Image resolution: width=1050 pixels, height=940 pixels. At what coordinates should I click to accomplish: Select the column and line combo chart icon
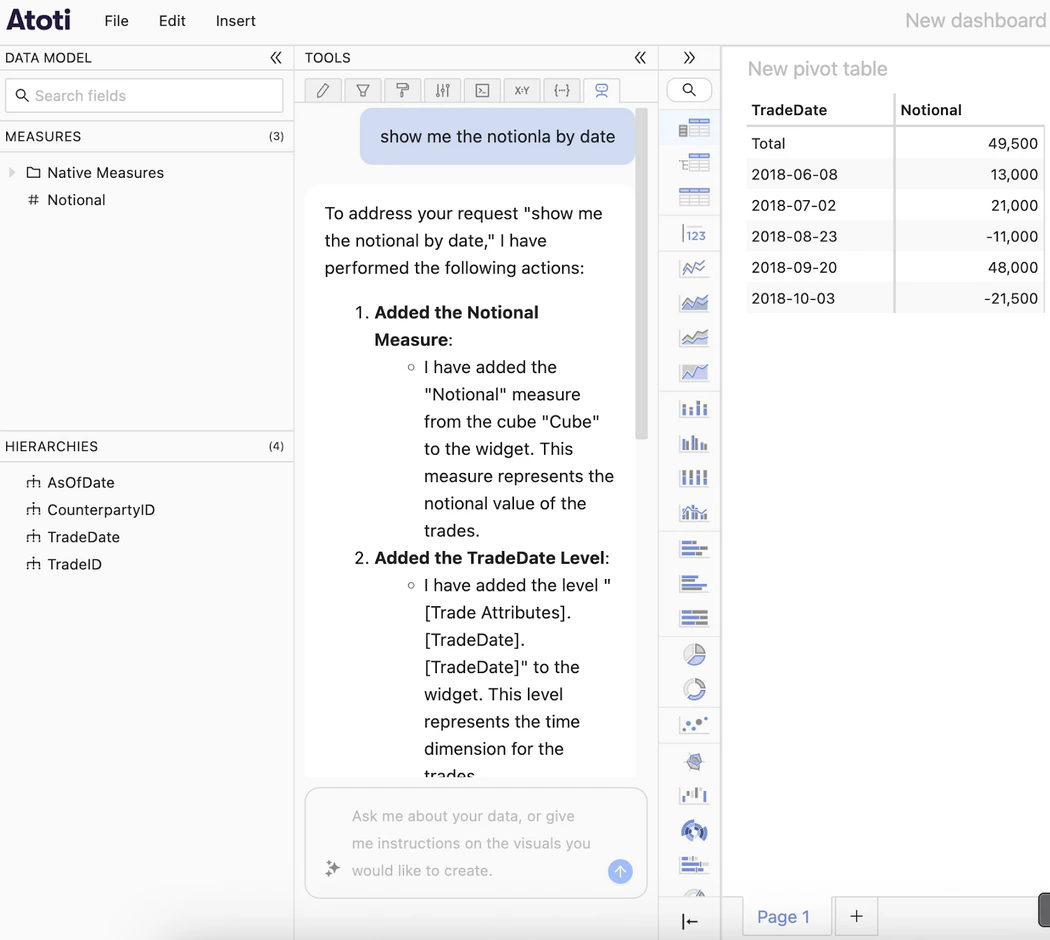[x=694, y=513]
